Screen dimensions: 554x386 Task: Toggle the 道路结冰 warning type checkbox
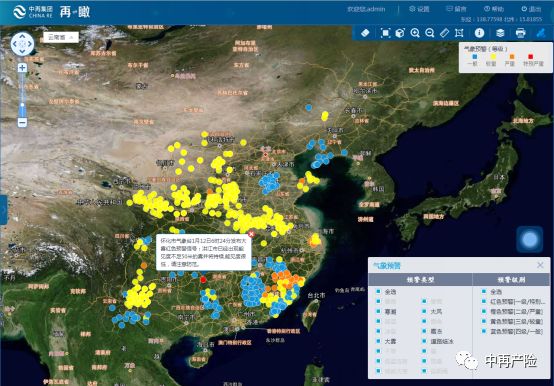tap(424, 341)
